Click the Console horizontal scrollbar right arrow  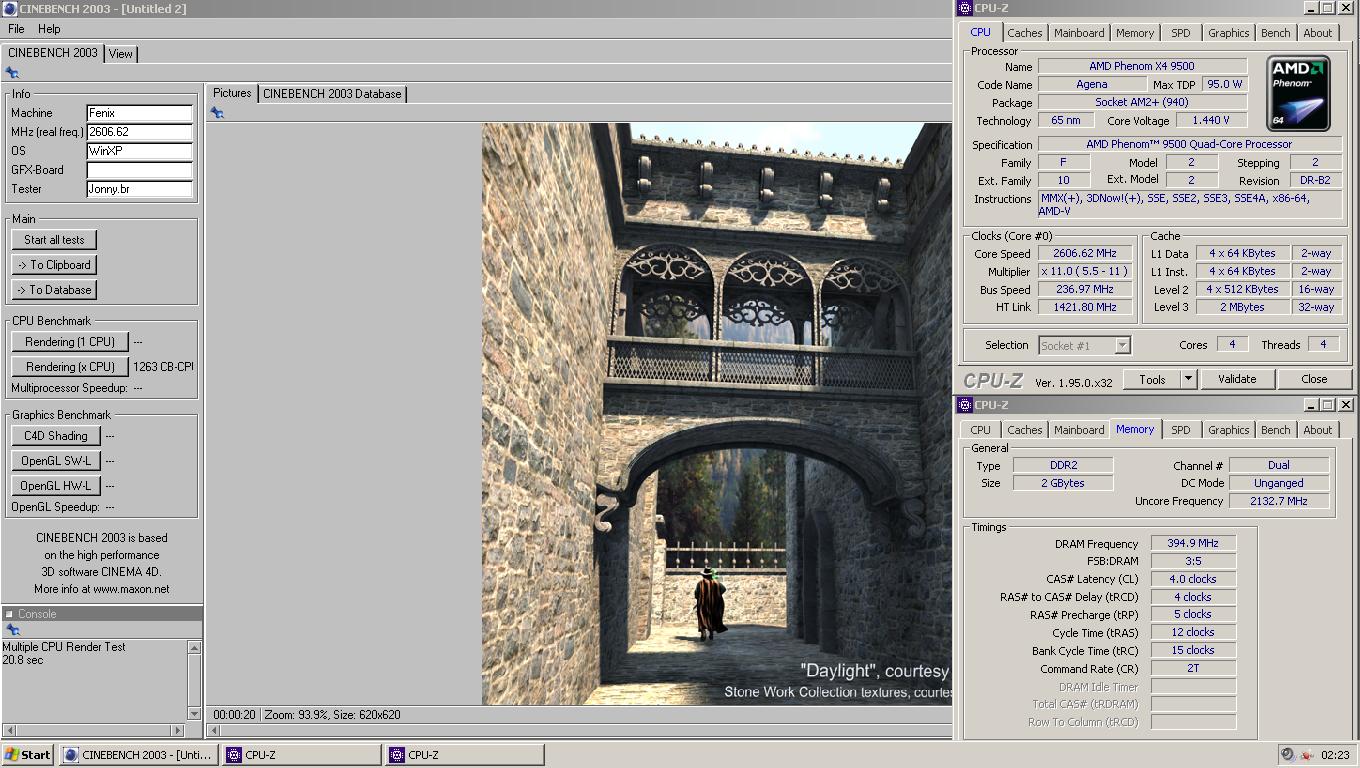(179, 730)
